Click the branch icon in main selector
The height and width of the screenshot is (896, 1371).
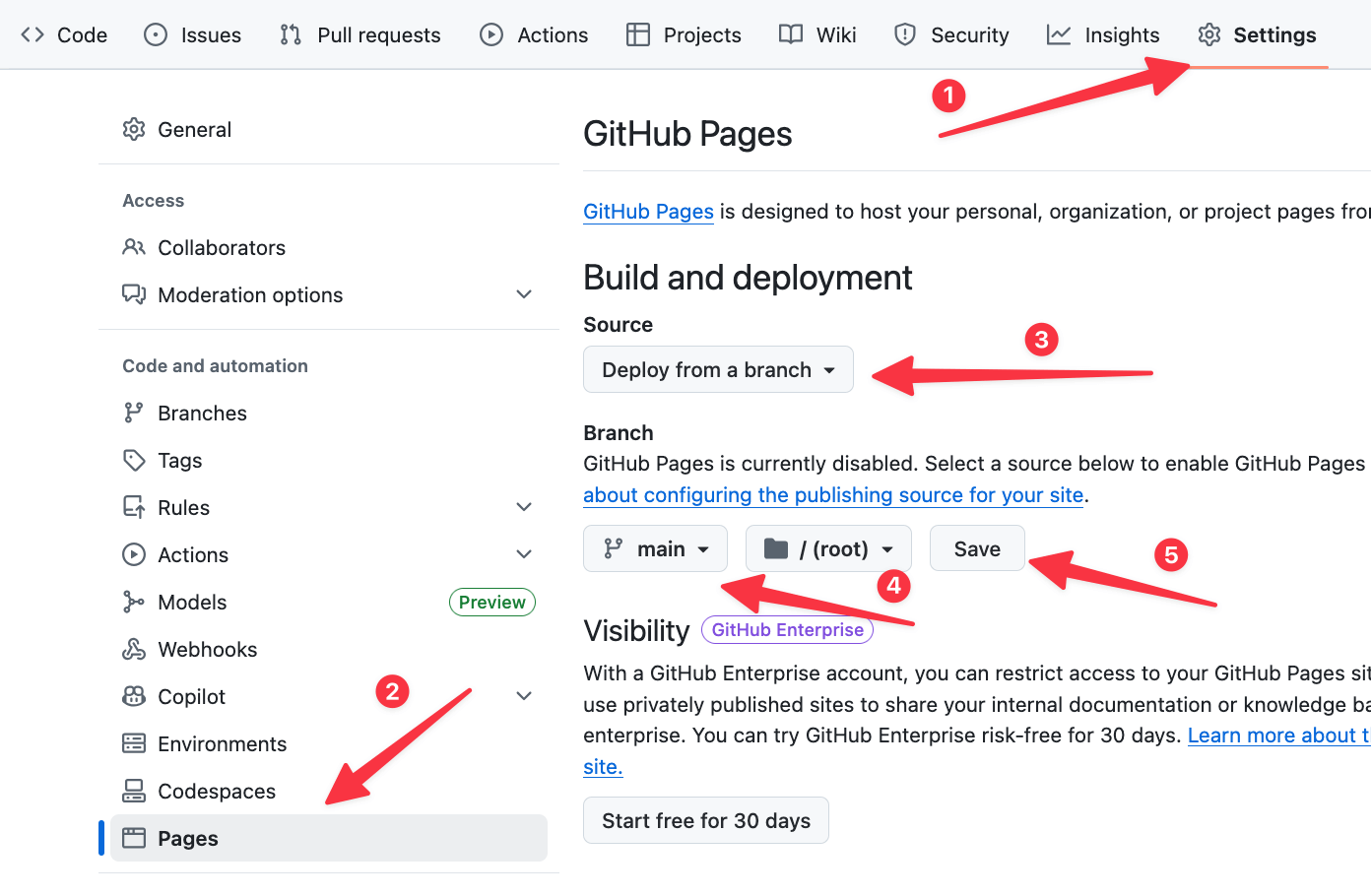point(614,548)
